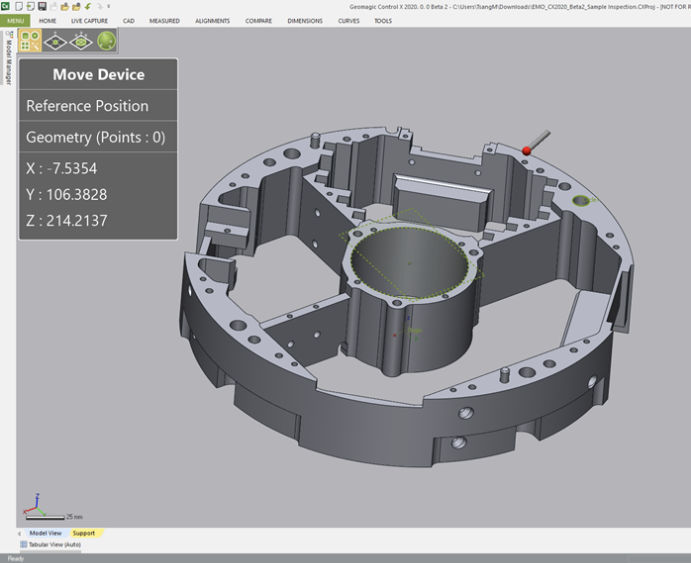Click the green undo arrow icon
Image resolution: width=691 pixels, height=563 pixels.
(88, 6)
